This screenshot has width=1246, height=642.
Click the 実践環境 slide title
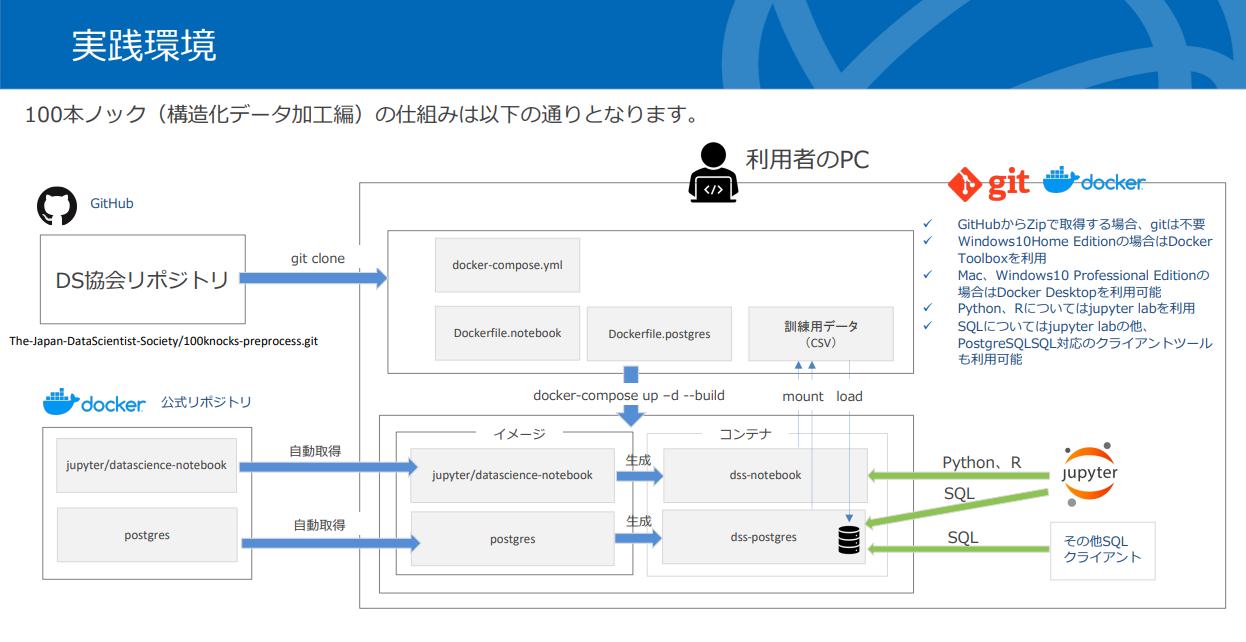pyautogui.click(x=144, y=46)
